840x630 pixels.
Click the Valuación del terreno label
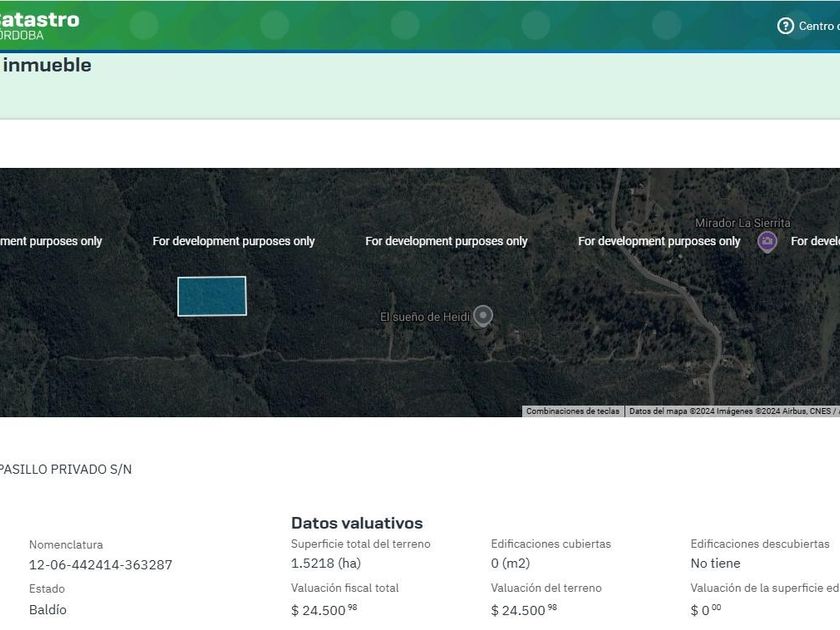(546, 588)
